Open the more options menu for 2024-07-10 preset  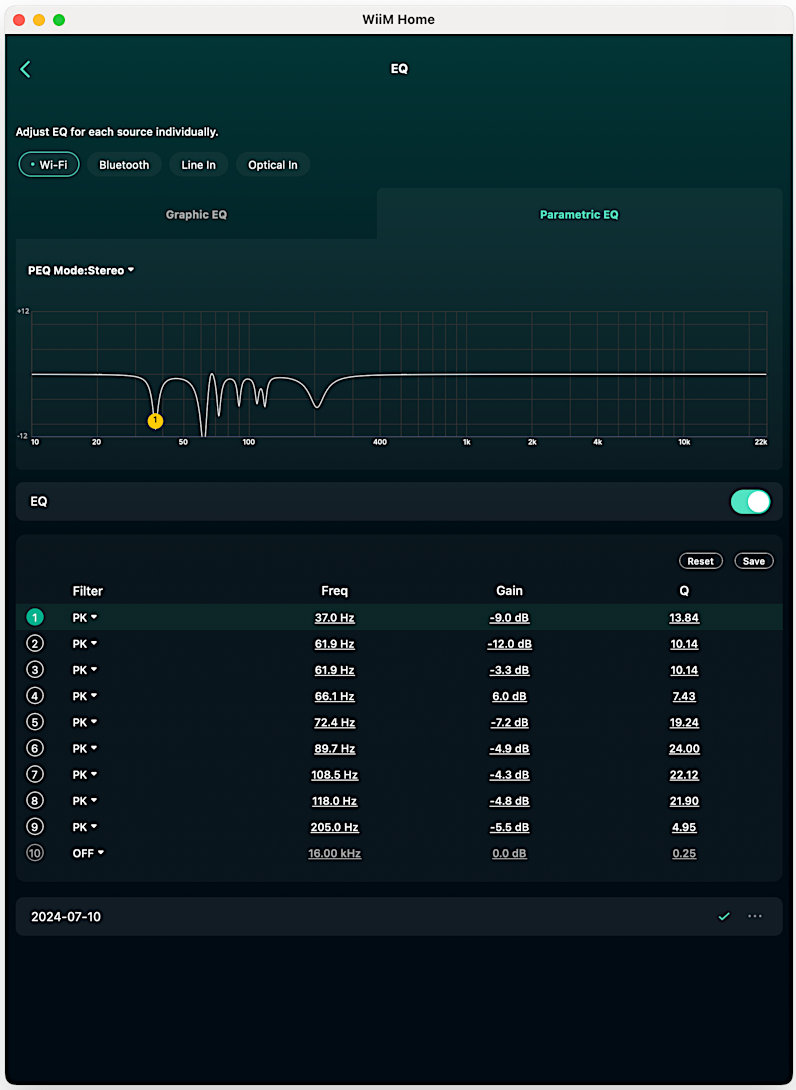click(x=755, y=916)
